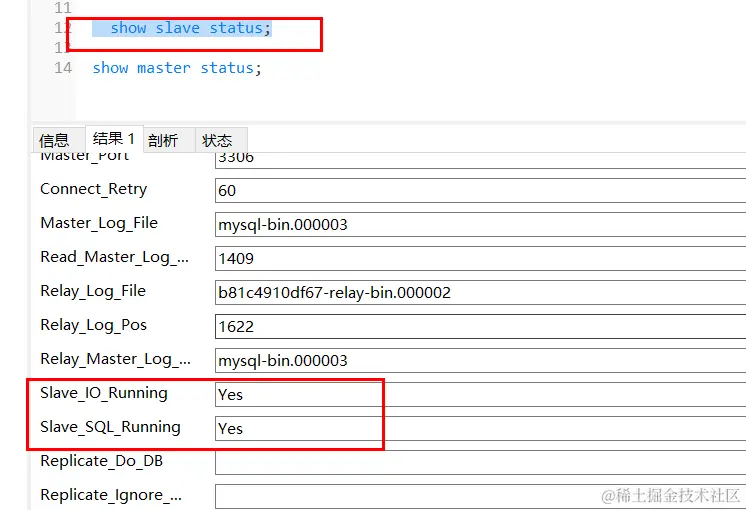The image size is (746, 510).
Task: Switch to the 状态 tab
Action: pos(221,140)
